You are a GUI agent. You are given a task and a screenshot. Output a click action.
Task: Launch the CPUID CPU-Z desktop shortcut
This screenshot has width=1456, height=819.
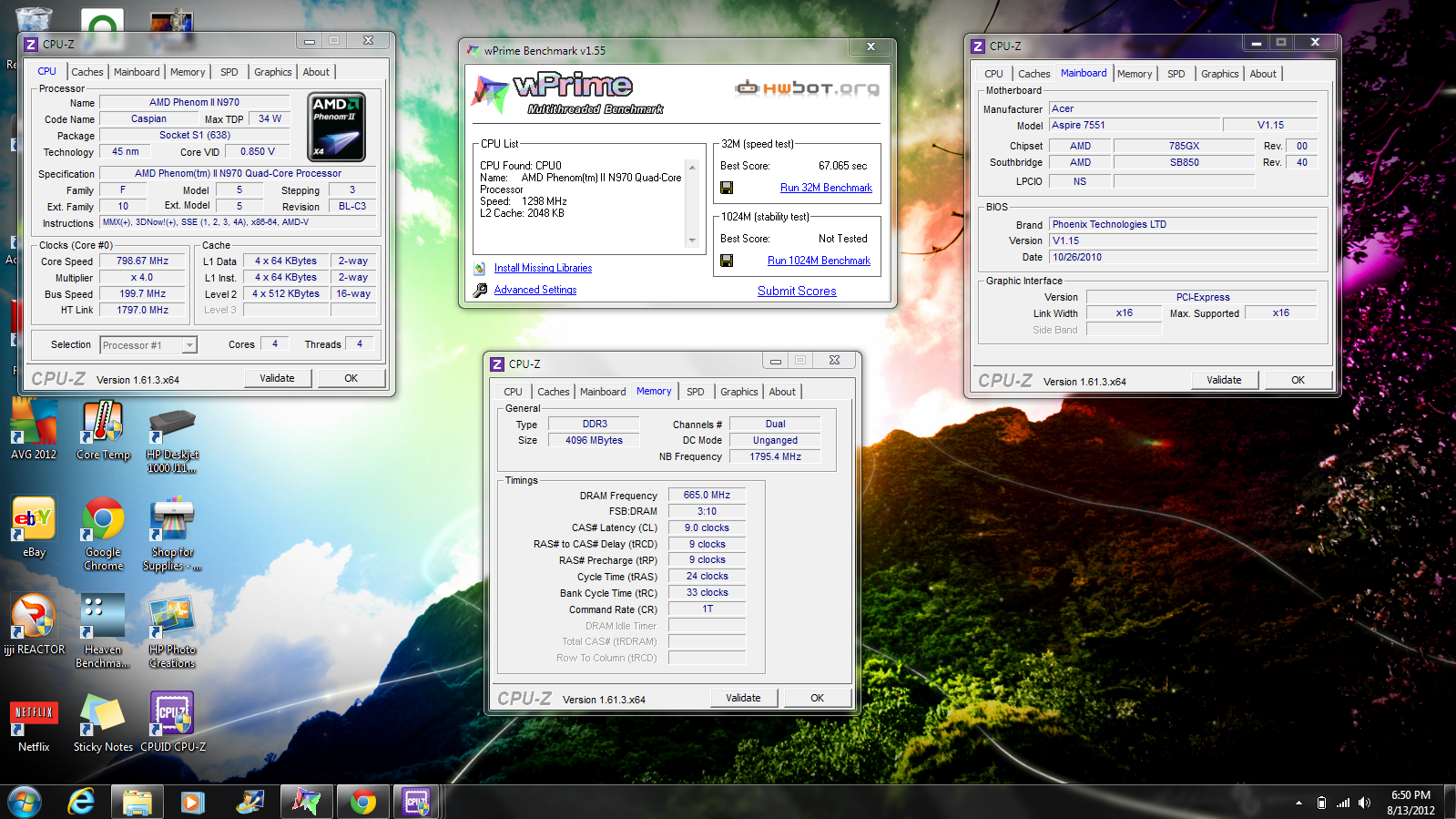coord(172,722)
